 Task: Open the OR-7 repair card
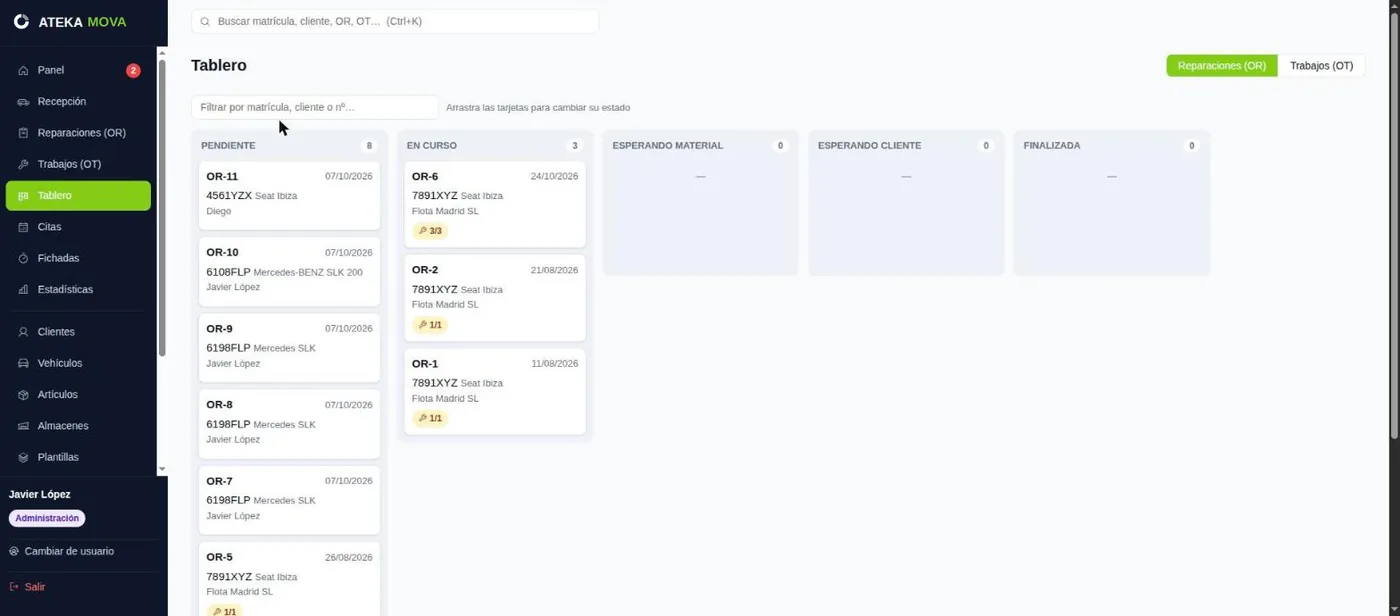coord(289,500)
